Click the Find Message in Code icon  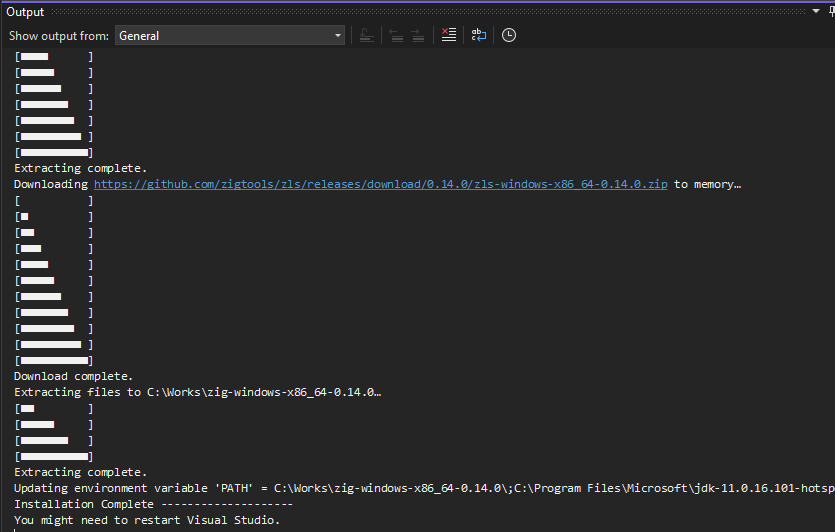coord(367,35)
